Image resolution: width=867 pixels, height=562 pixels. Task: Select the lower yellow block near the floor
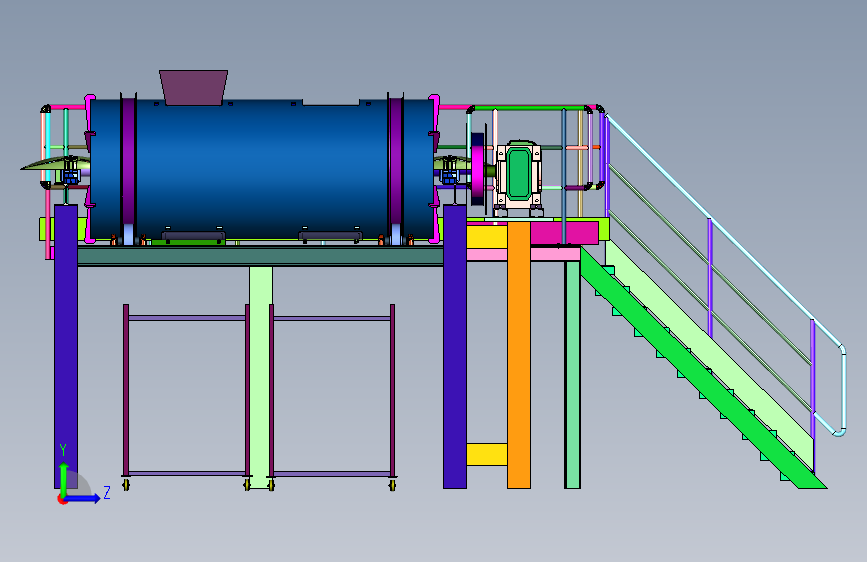[x=487, y=454]
